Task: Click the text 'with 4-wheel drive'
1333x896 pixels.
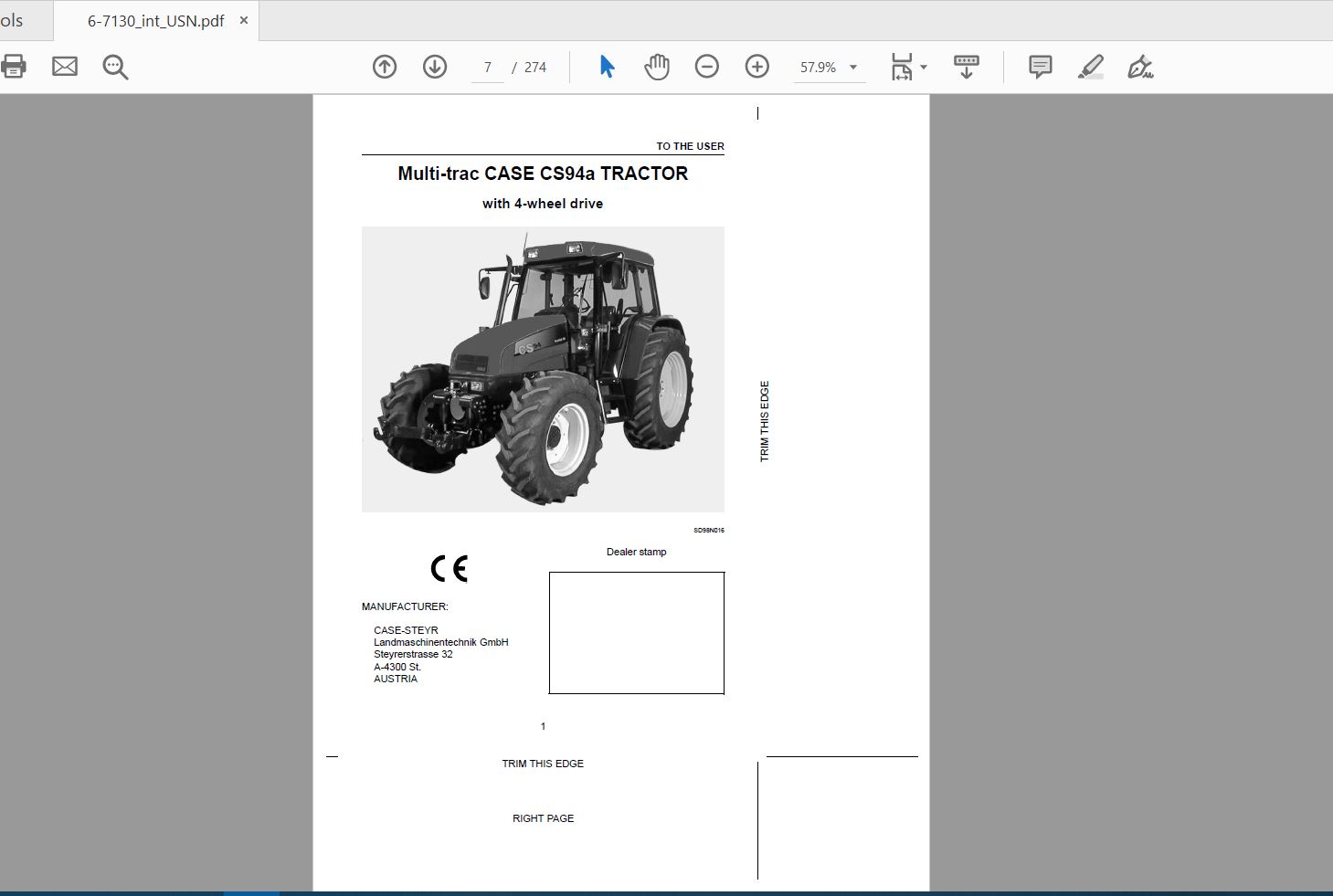Action: click(x=543, y=204)
